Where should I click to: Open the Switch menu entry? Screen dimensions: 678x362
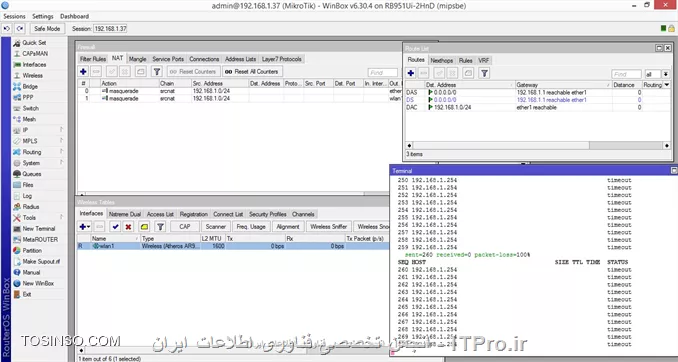[x=30, y=108]
